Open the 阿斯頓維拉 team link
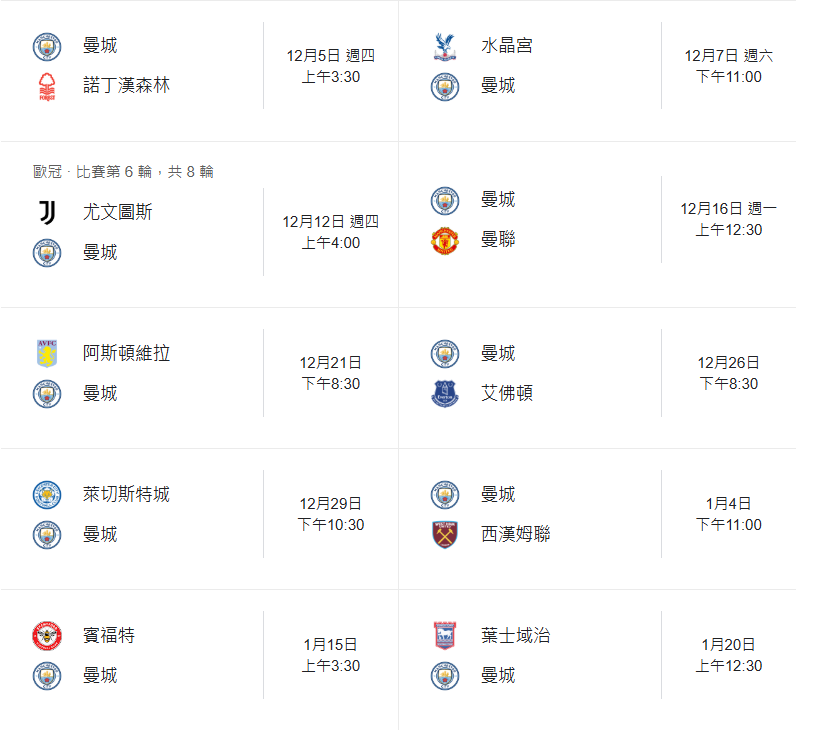This screenshot has width=818, height=730. tap(126, 353)
